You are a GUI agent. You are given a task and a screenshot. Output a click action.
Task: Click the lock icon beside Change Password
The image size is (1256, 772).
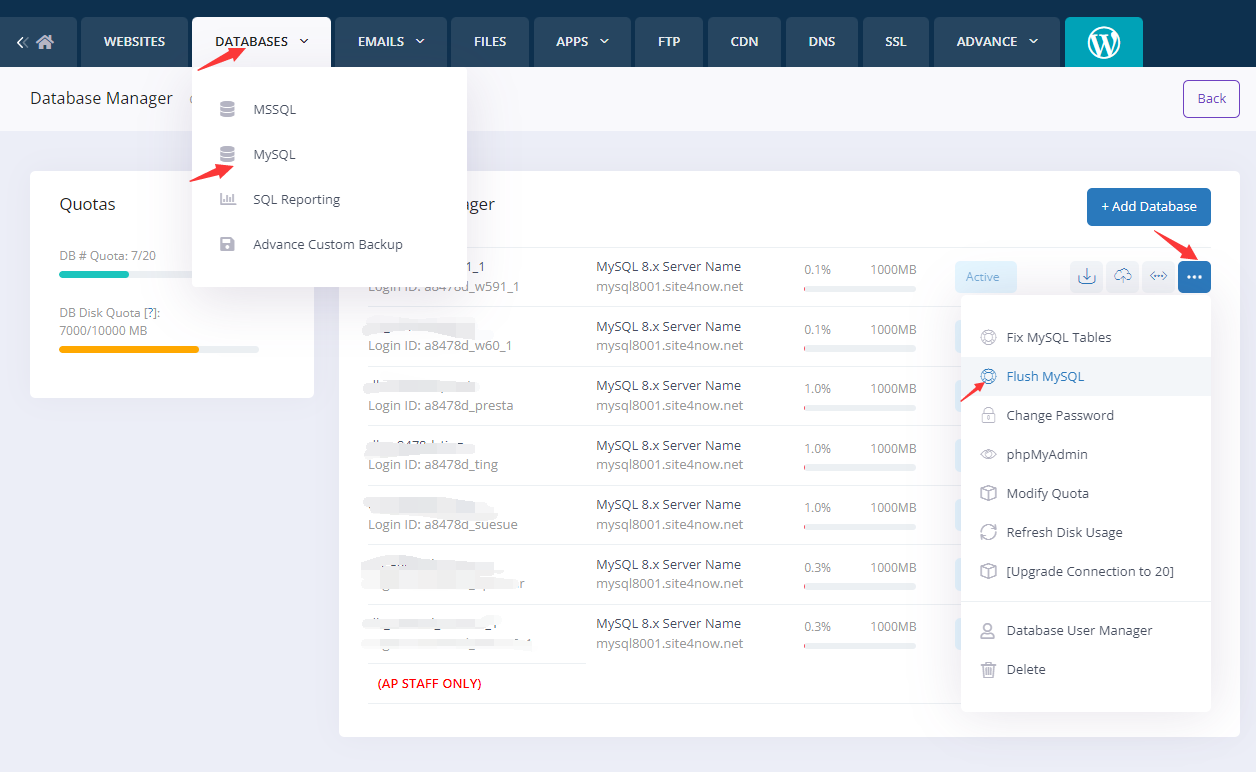click(988, 416)
